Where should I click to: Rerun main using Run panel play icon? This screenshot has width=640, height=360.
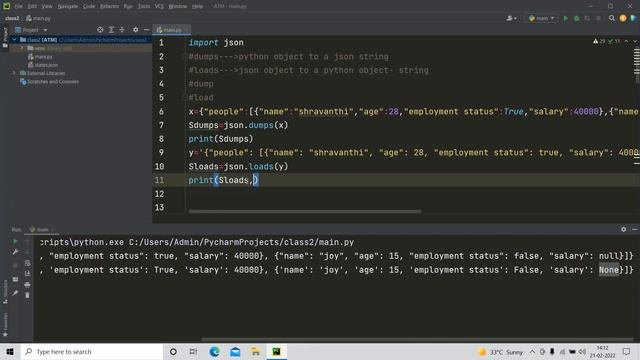tap(15, 241)
